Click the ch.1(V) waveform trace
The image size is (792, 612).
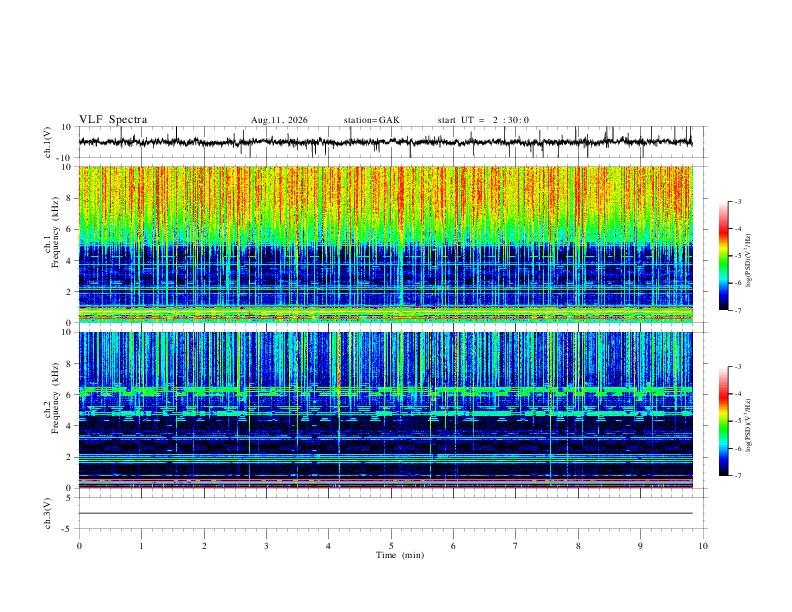point(385,142)
